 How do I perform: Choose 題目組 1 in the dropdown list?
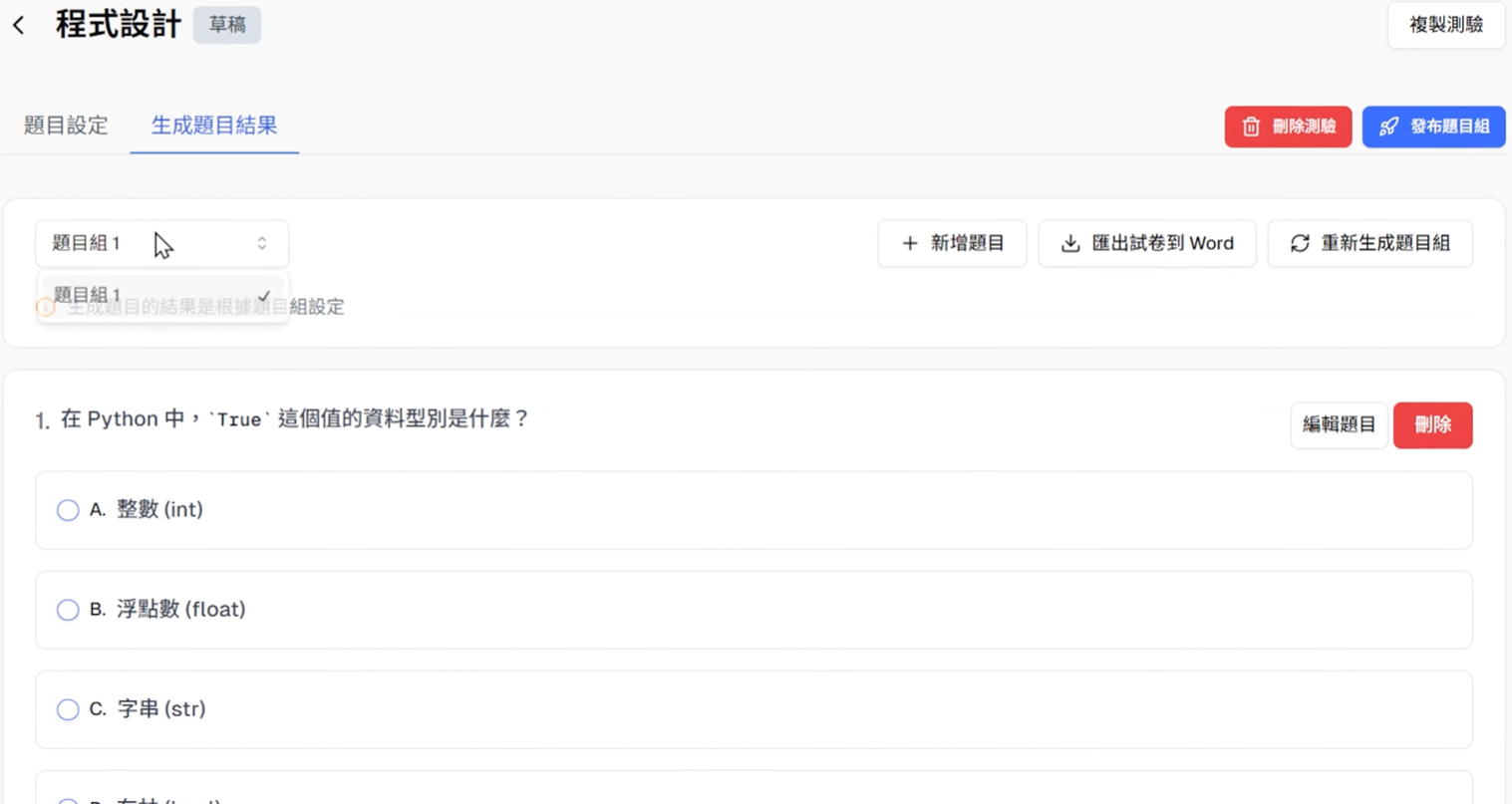pos(162,295)
